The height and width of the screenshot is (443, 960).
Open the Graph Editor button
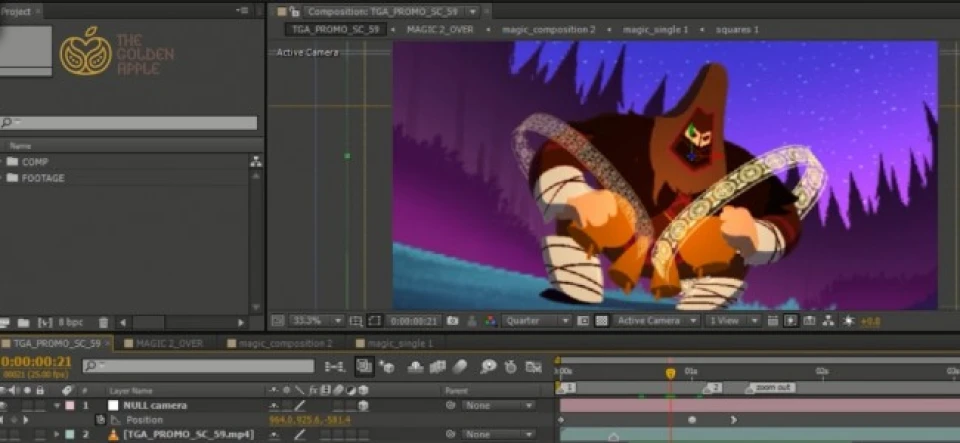click(x=534, y=367)
